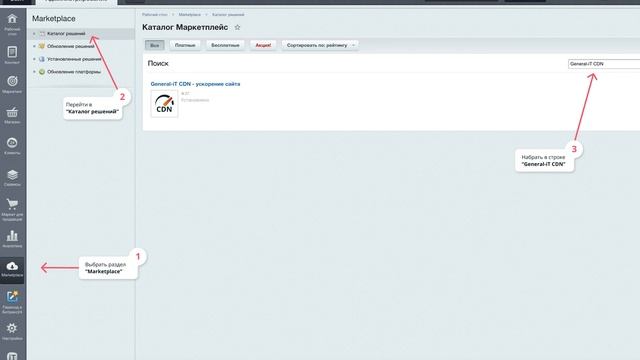Open the Рабочий стол home icon

12,19
